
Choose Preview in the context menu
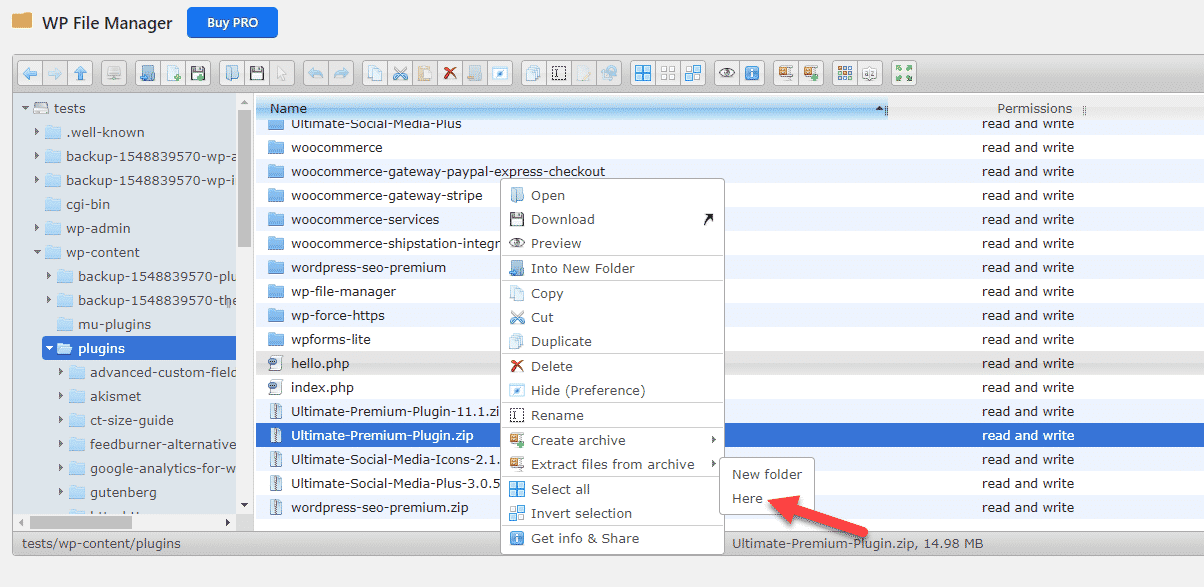point(612,243)
